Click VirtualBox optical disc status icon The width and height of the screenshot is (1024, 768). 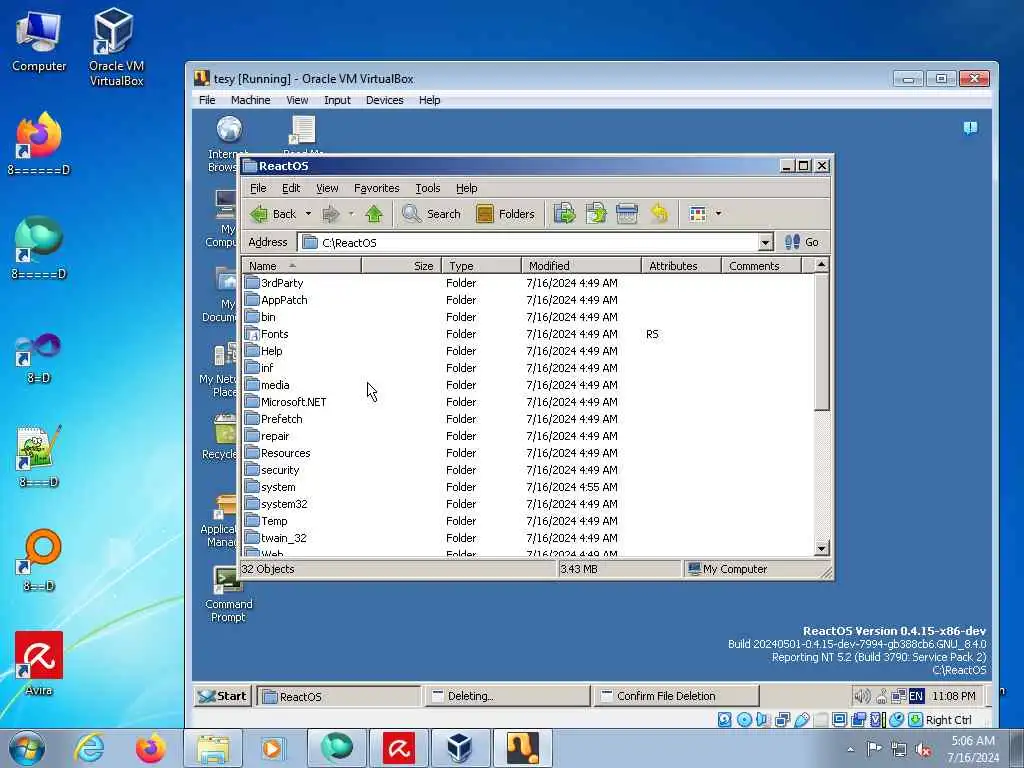pyautogui.click(x=744, y=720)
